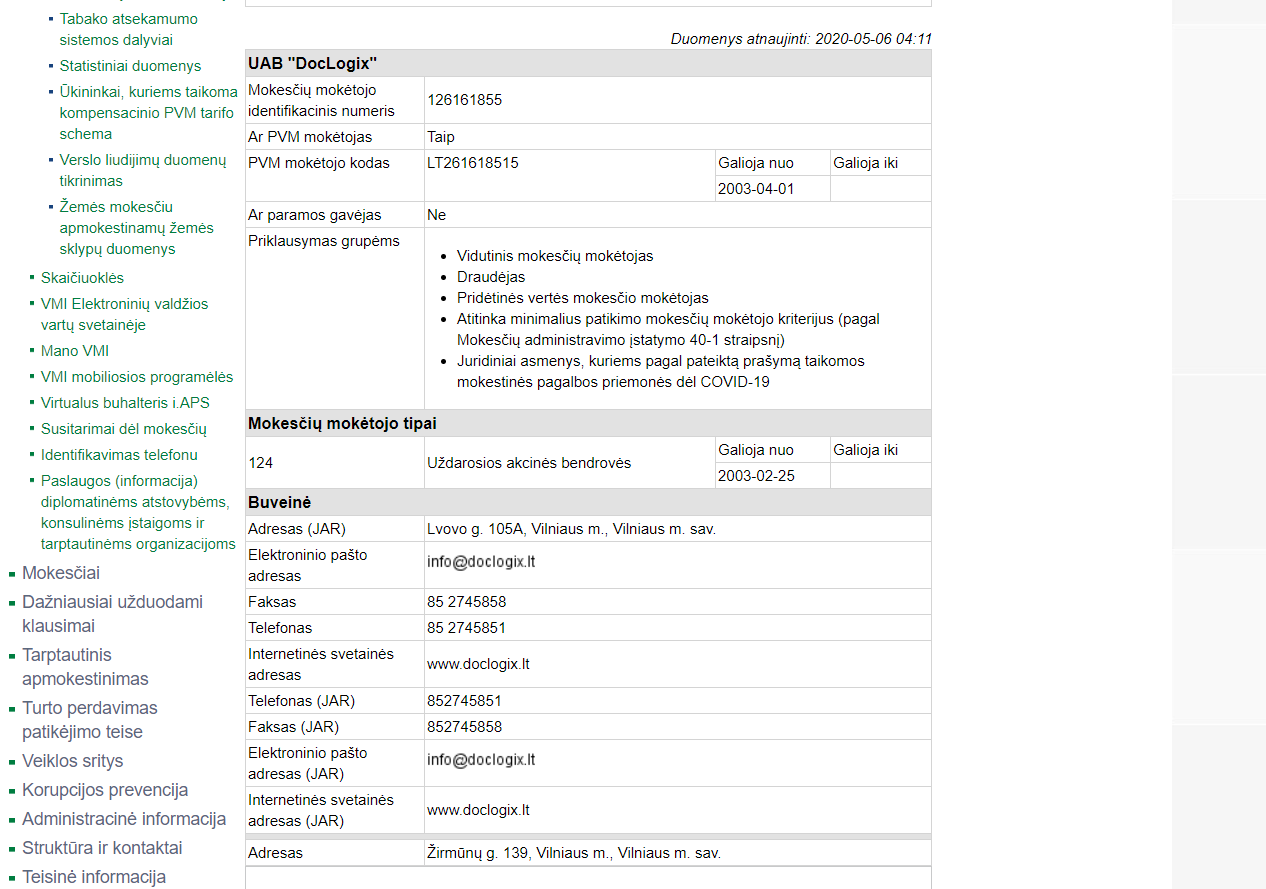Image resolution: width=1266 pixels, height=889 pixels.
Task: Open VMI Elektroninių valdžios vartų svetainėje
Action: [124, 314]
